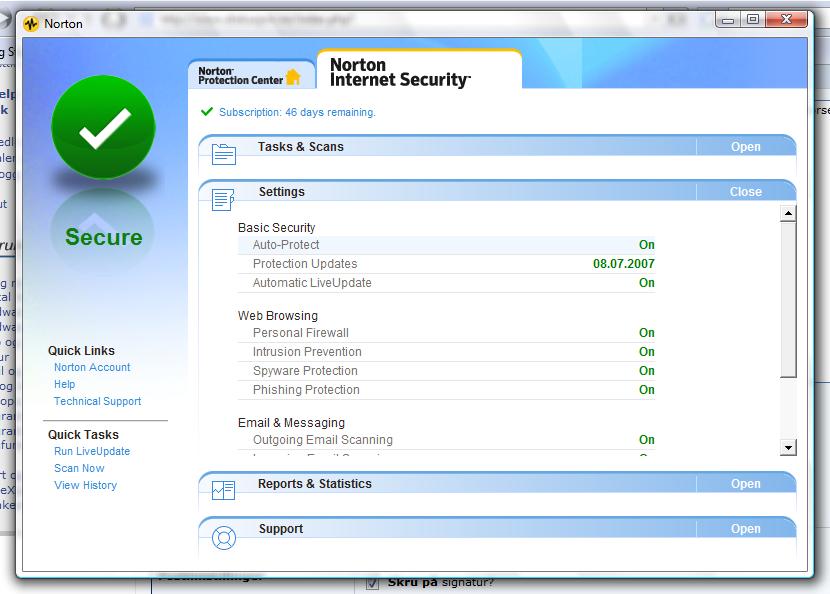Select the Personal Firewall row label
Viewport: 830px width, 594px height.
pos(301,332)
